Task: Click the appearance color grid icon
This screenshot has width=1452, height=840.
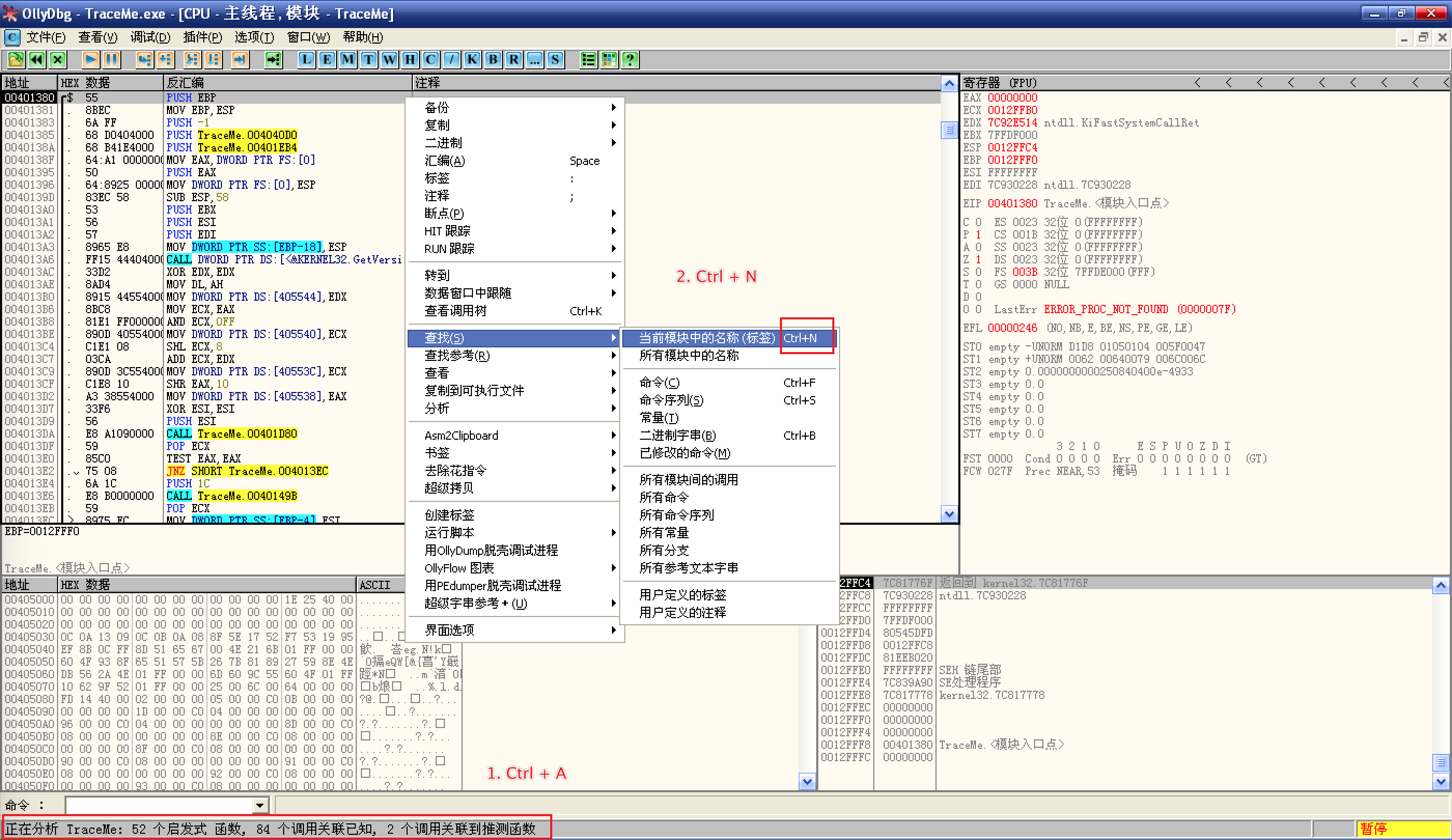Action: coord(609,59)
